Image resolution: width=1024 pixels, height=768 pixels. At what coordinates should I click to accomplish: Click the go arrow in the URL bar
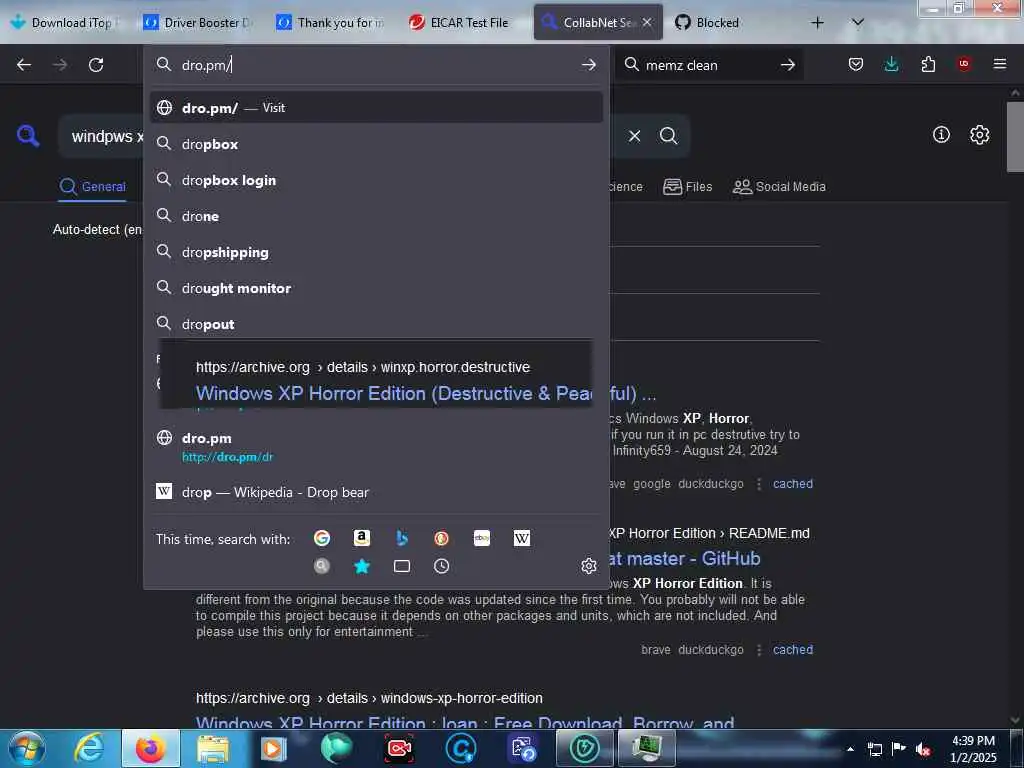pos(588,65)
